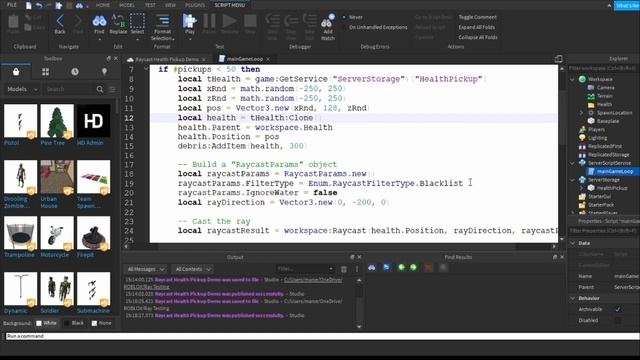This screenshot has width=640, height=360.
Task: Click the Find Results binoculars icon
Action: click(371, 267)
